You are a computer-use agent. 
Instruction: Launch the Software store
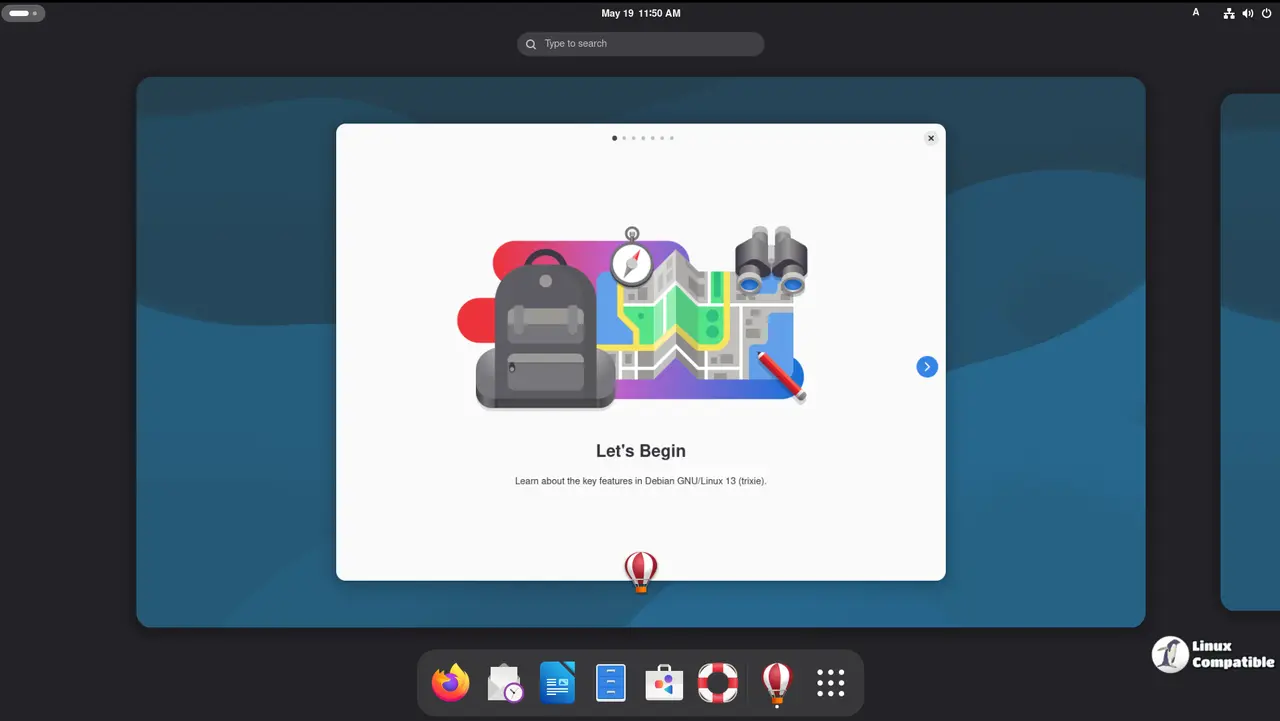click(664, 682)
